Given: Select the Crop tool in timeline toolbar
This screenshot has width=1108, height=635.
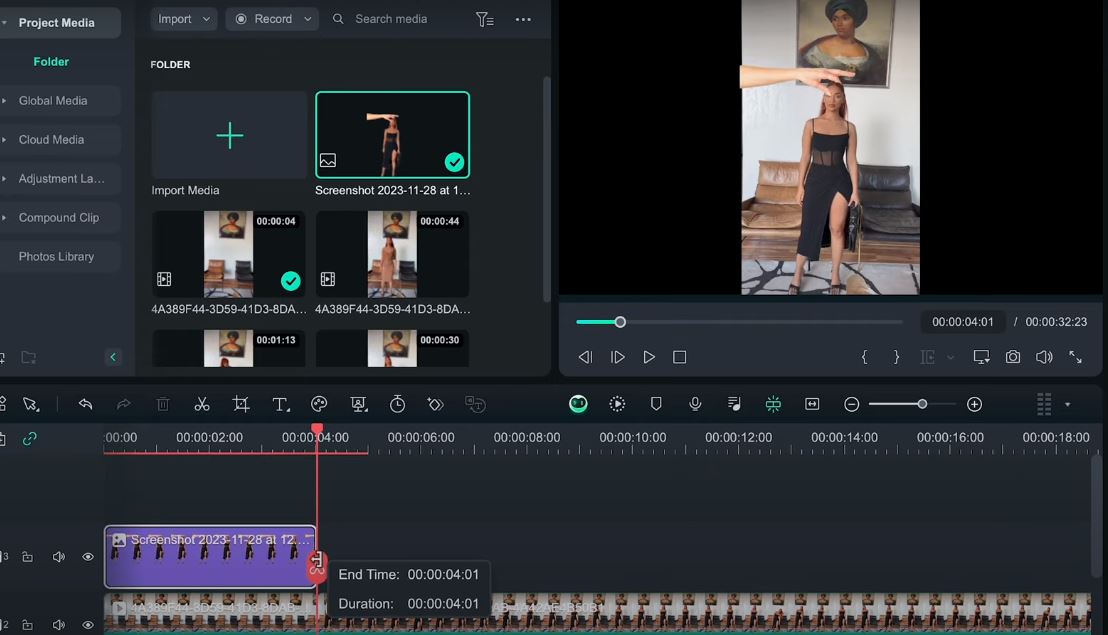Looking at the screenshot, I should 241,404.
